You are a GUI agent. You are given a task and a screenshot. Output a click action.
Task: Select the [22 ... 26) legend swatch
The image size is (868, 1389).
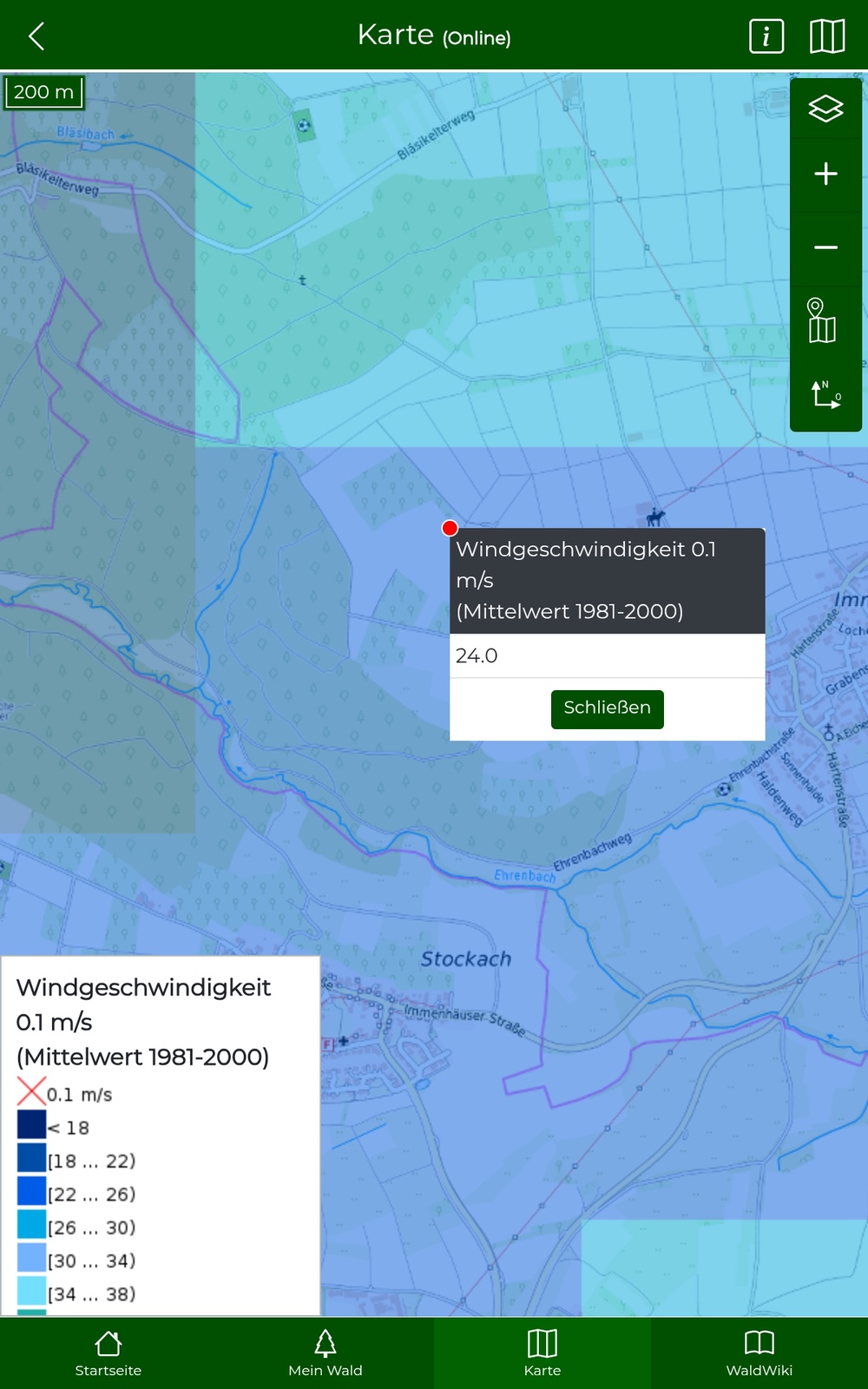point(31,1191)
